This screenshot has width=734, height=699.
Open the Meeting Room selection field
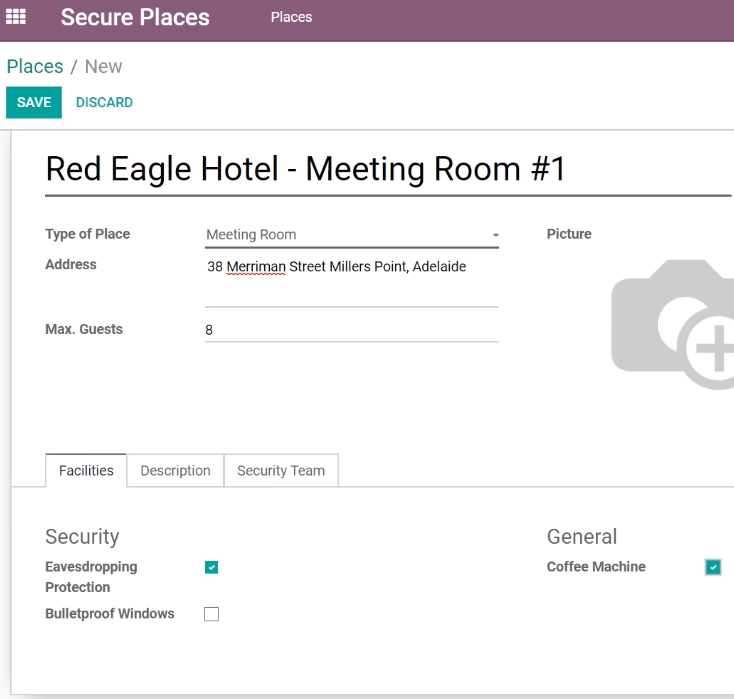pyautogui.click(x=352, y=235)
